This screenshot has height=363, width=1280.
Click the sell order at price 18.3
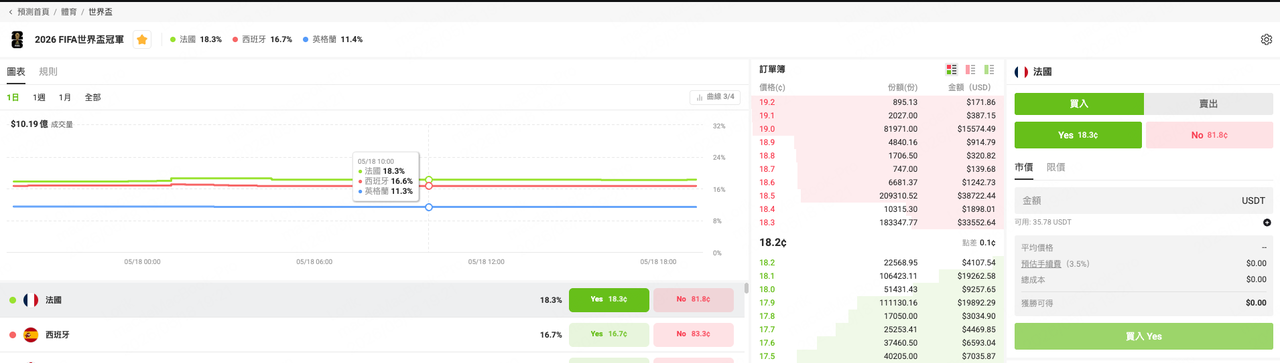[877, 222]
